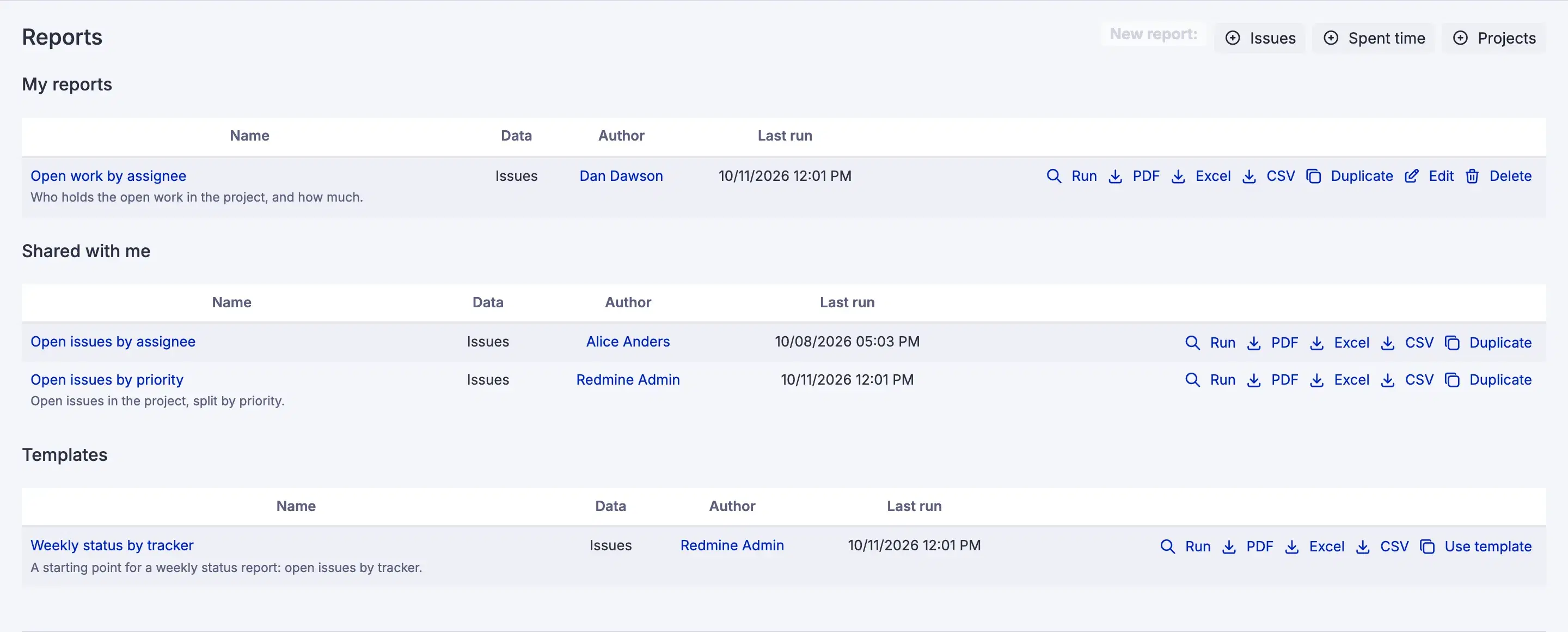Click the Excel download icon for Open issues by priority

click(1316, 380)
